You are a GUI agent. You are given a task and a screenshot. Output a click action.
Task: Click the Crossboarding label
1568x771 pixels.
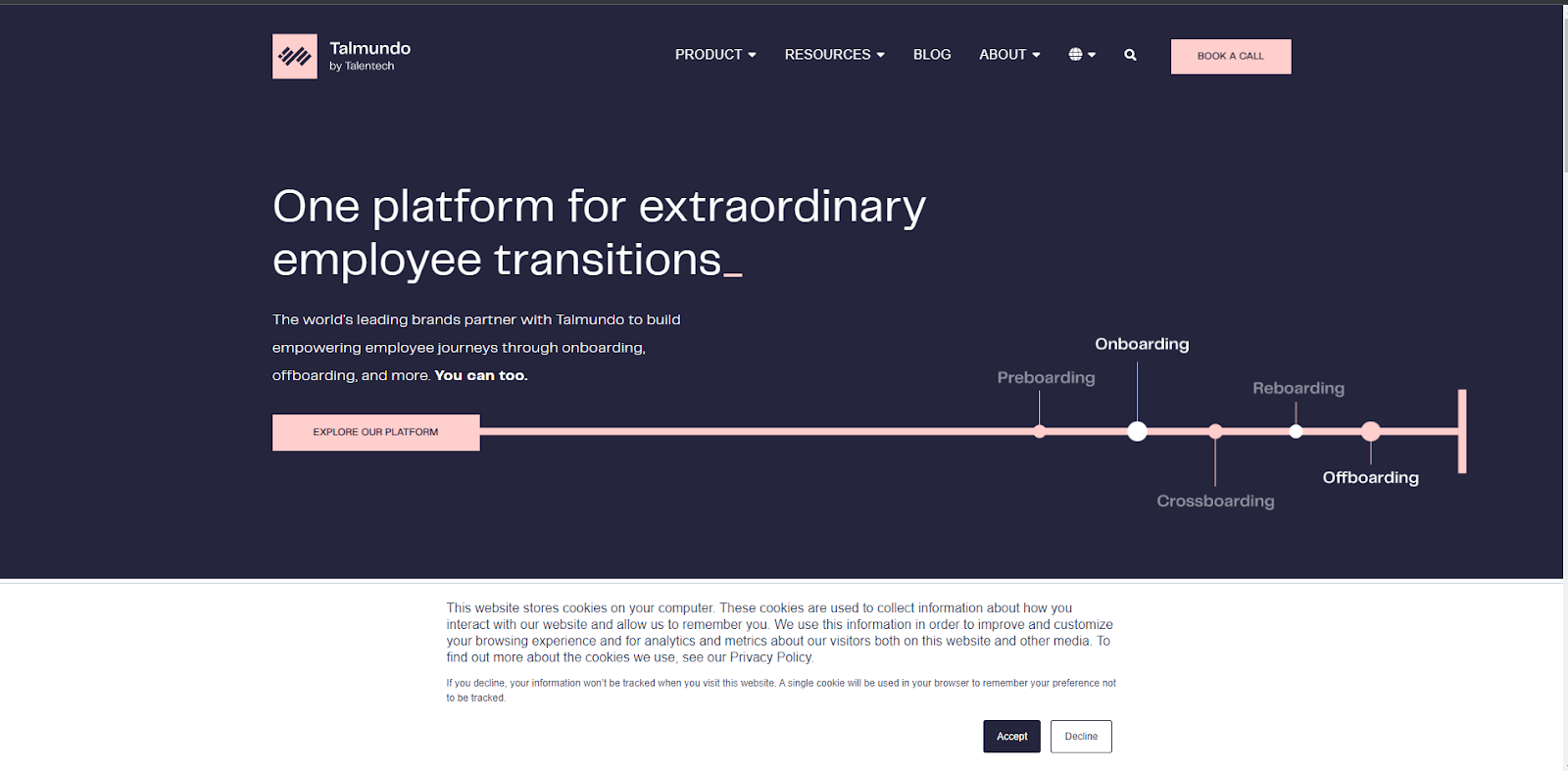point(1215,502)
